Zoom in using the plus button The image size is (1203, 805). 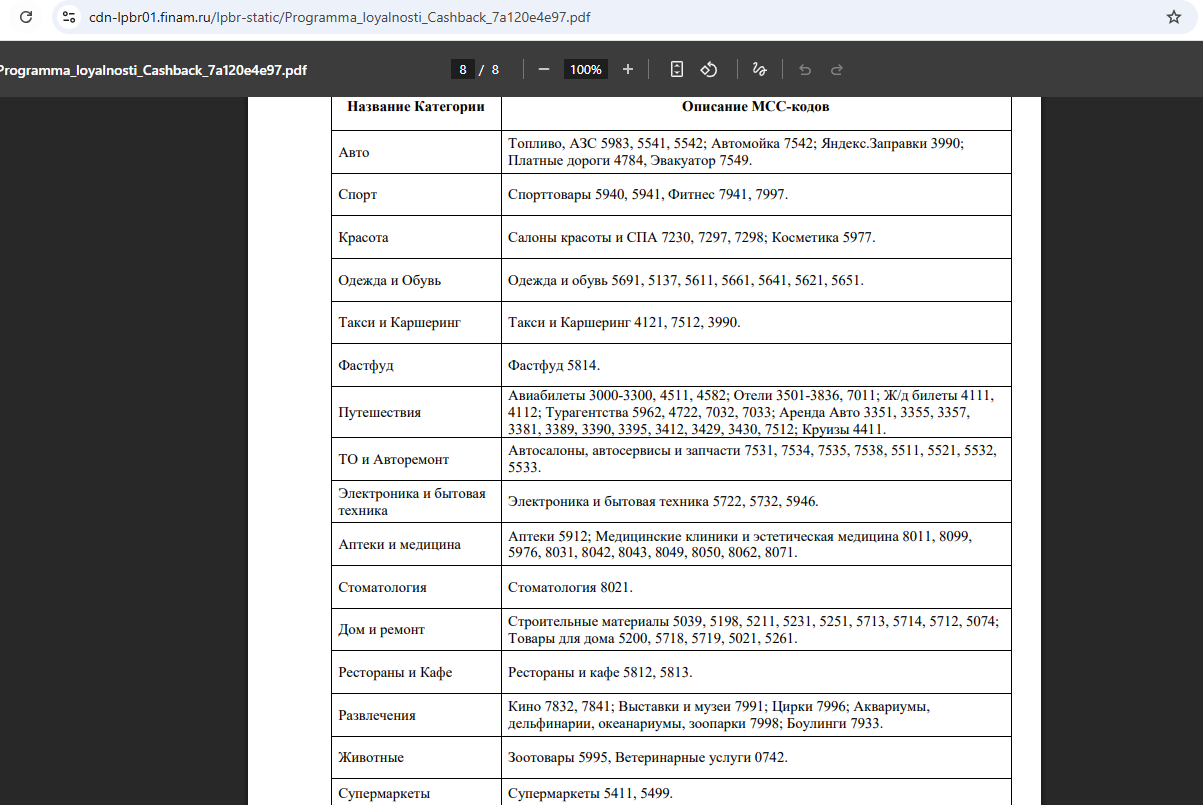tap(628, 69)
